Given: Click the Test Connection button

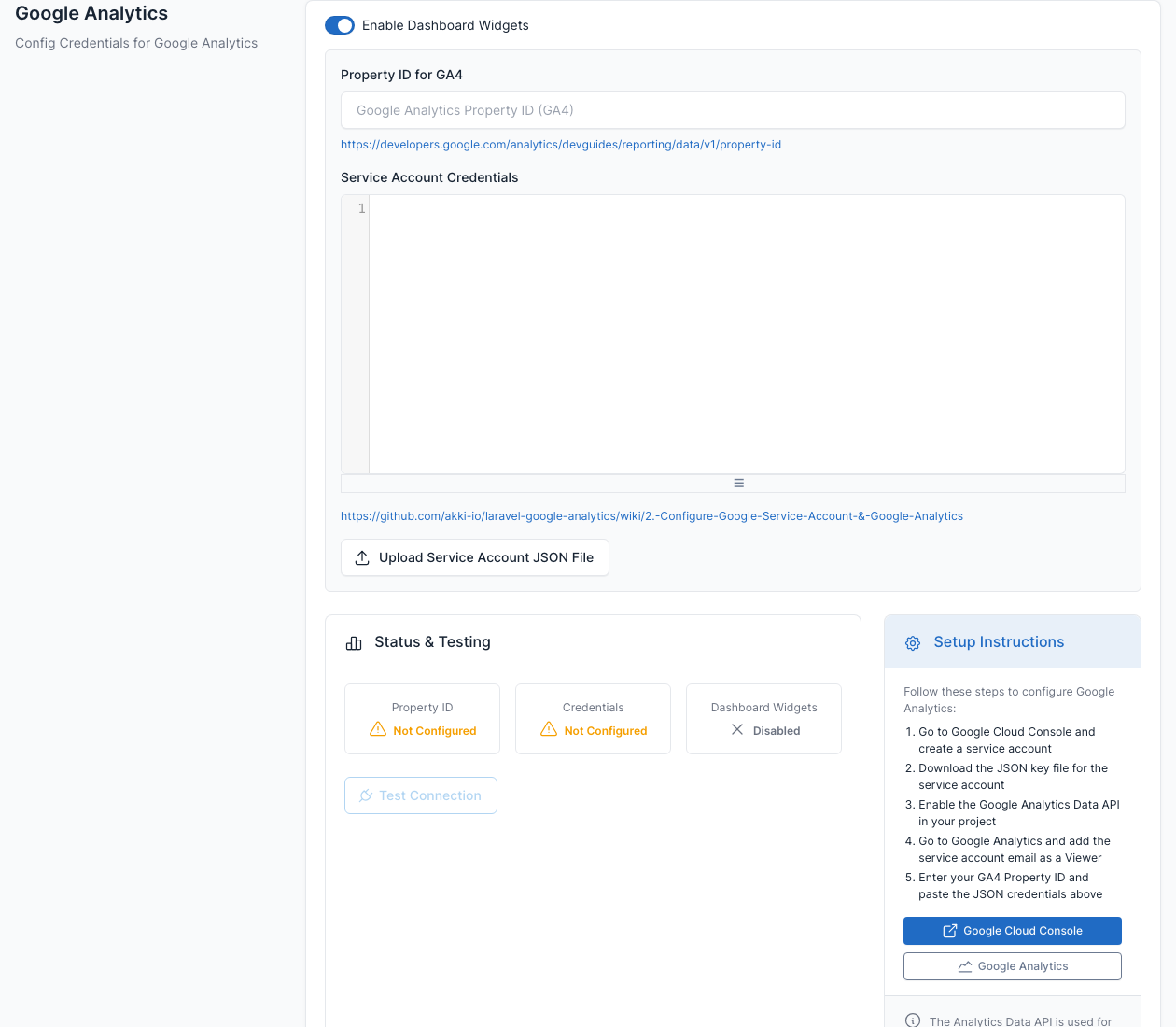Looking at the screenshot, I should 421,795.
